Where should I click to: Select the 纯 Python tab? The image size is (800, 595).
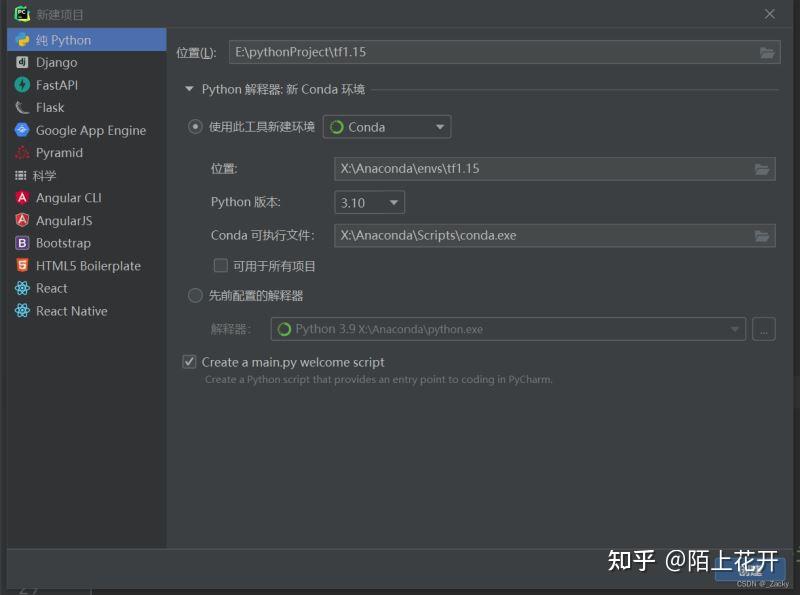pos(60,39)
